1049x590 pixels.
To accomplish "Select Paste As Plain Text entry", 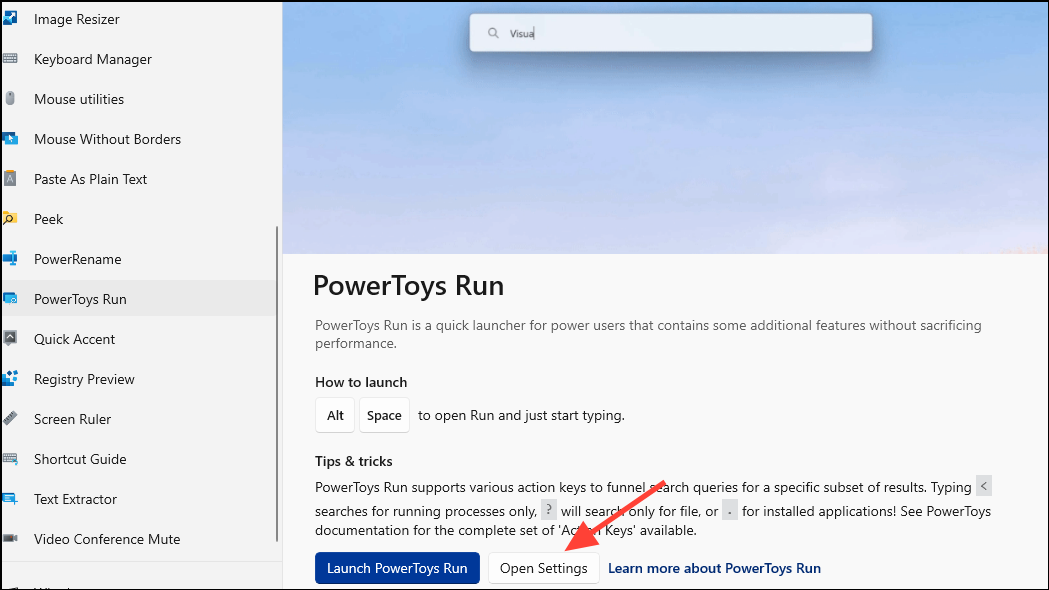I will coord(139,179).
